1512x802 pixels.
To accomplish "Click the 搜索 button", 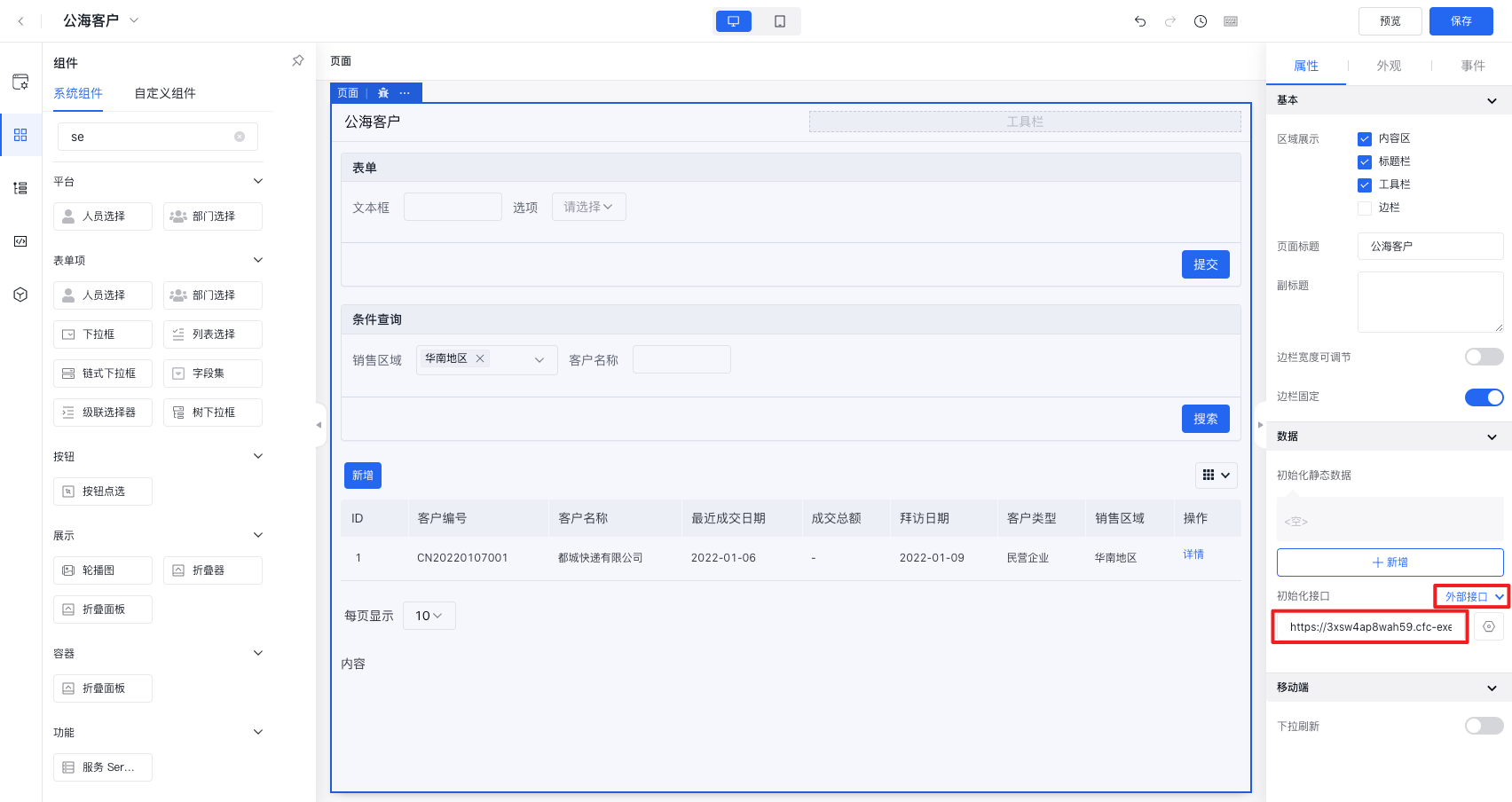I will point(1206,419).
